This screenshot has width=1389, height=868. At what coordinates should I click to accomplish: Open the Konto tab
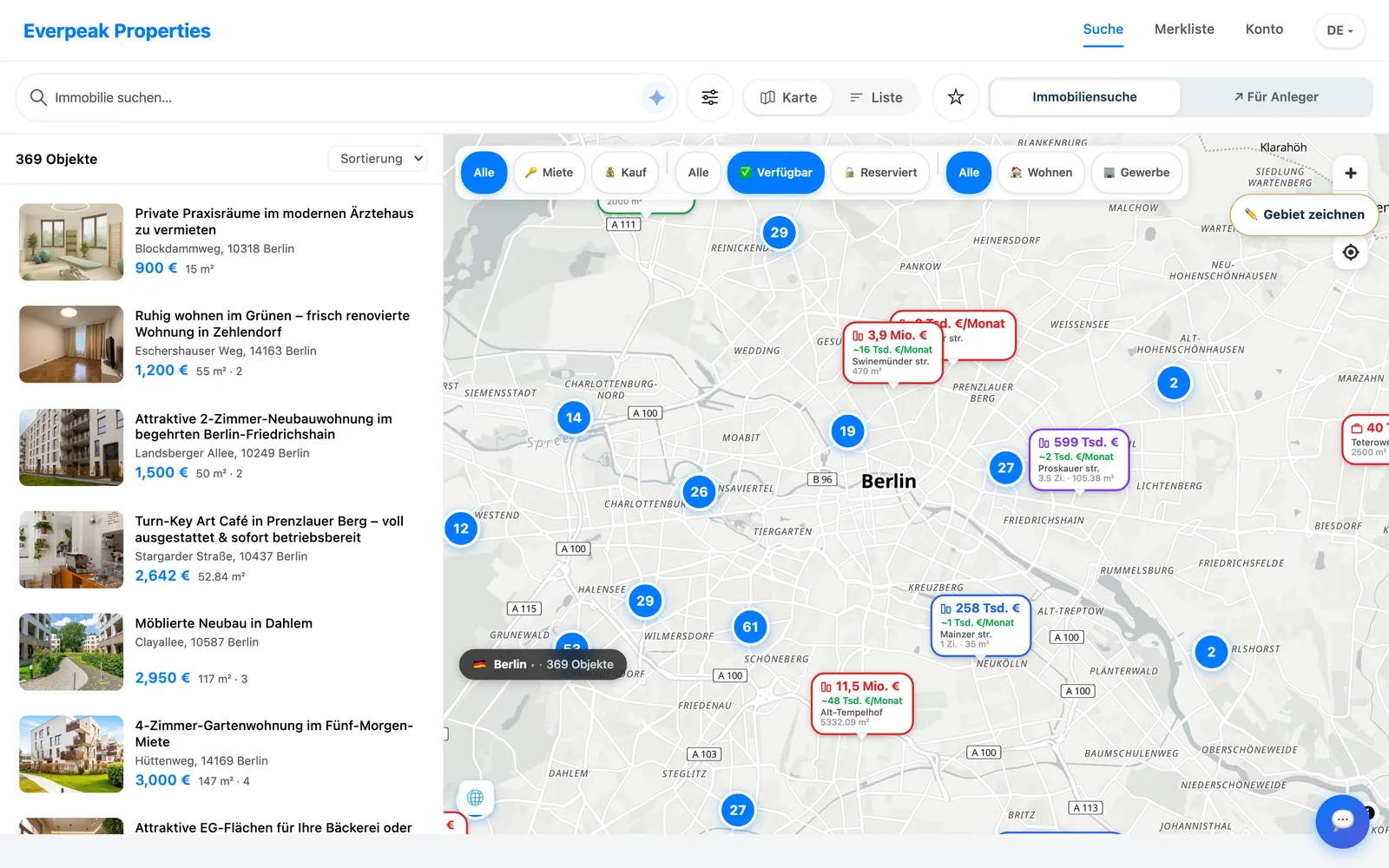coord(1264,30)
